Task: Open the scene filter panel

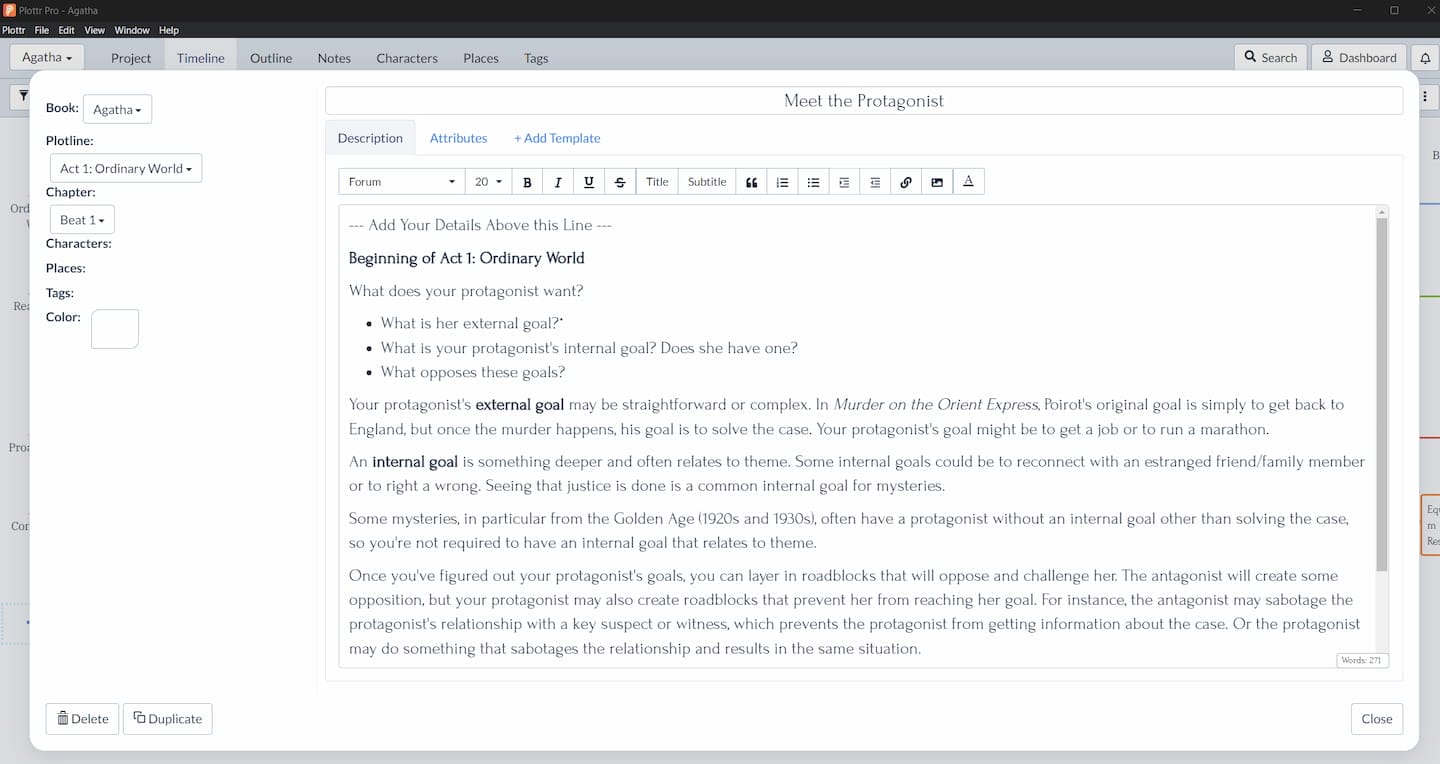Action: 24,96
